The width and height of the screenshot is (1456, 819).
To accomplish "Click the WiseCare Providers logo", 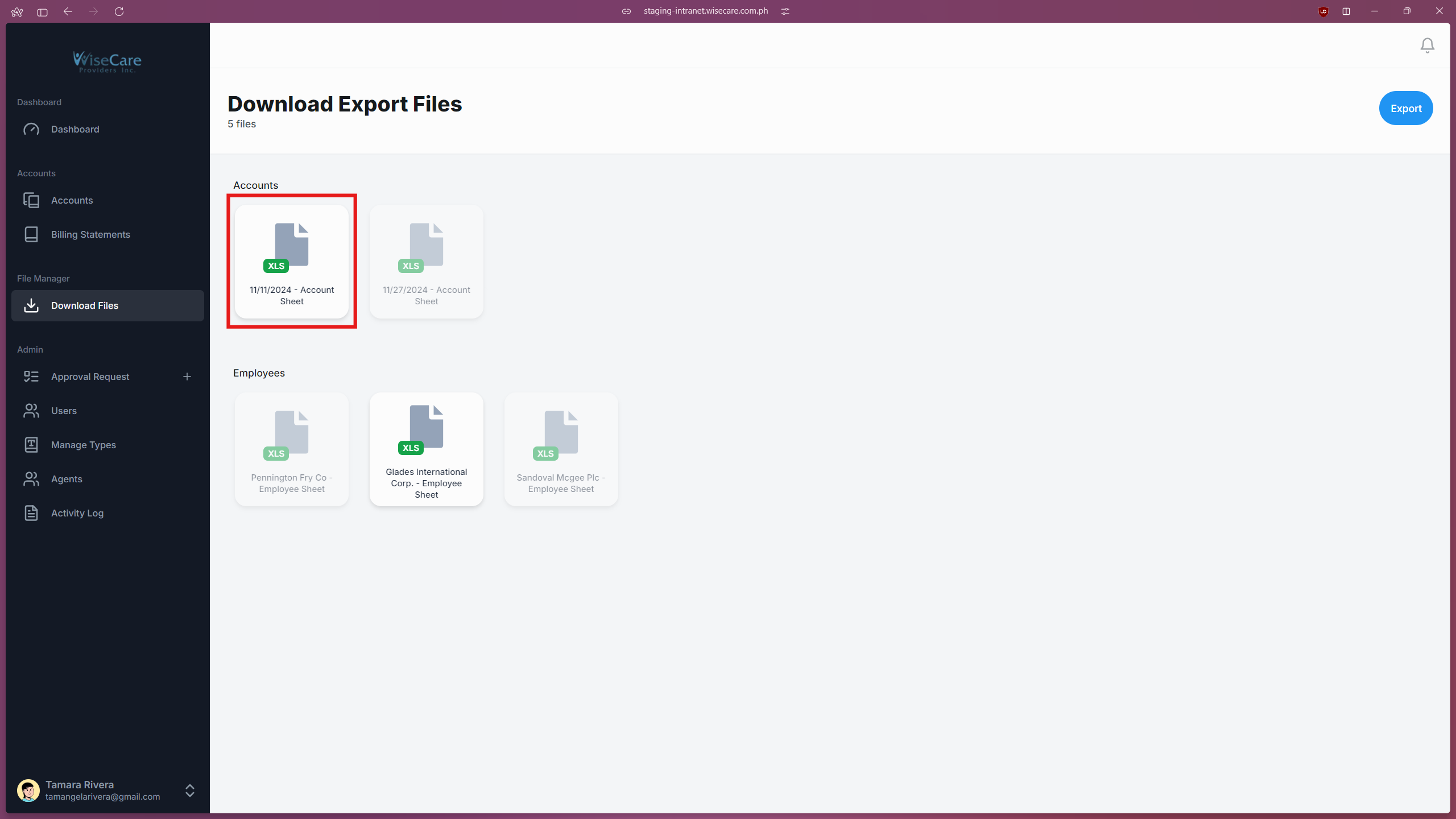I will click(107, 61).
